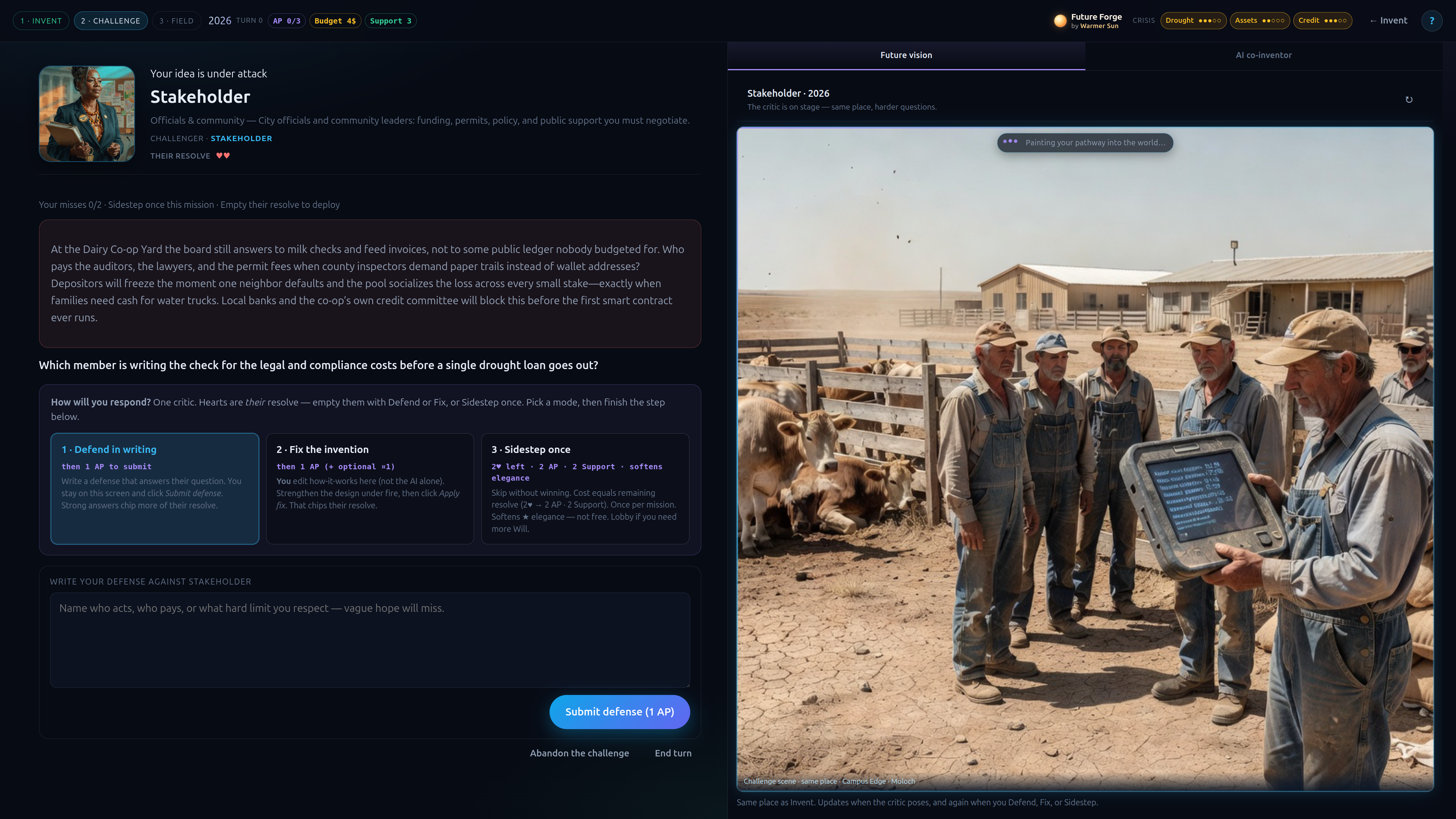Click the "Painting your pathway" status pill
The height and width of the screenshot is (819, 1456).
tap(1085, 142)
